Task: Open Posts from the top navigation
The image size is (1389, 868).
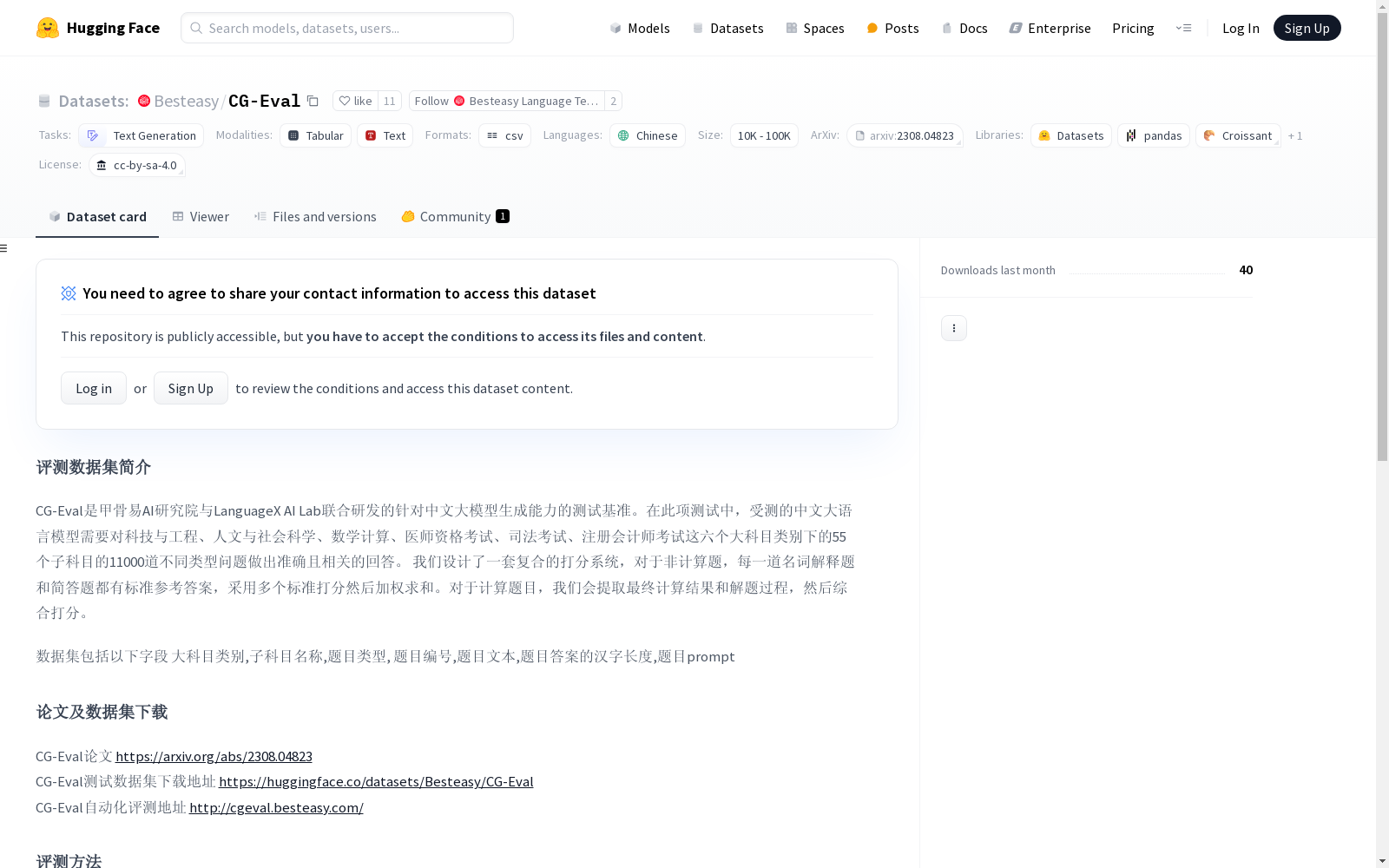Action: tap(892, 28)
